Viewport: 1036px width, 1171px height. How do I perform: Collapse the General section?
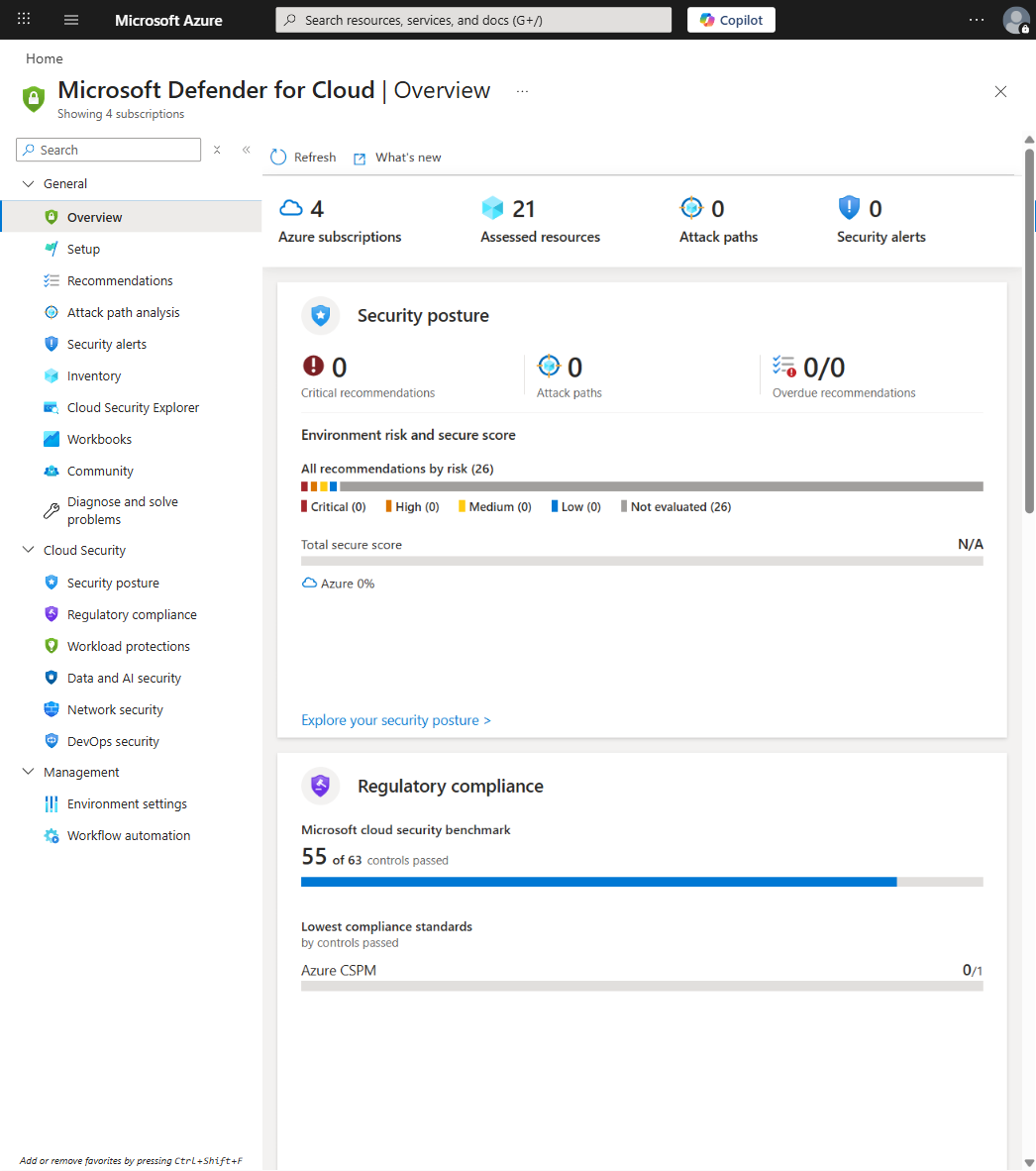[29, 183]
